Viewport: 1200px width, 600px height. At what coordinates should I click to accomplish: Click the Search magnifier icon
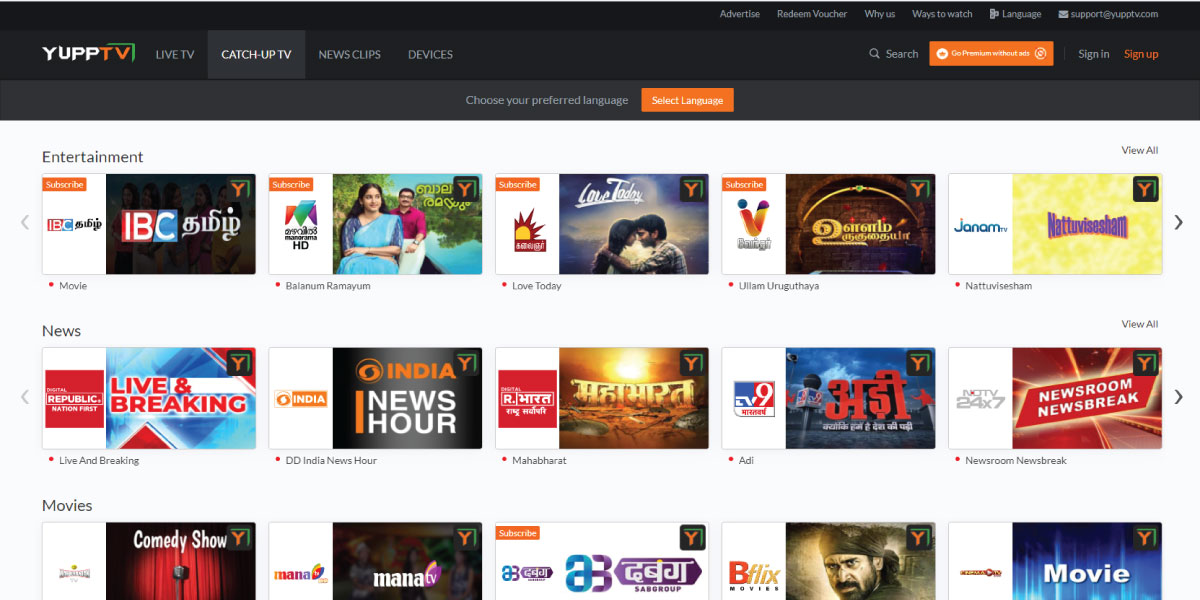click(875, 54)
